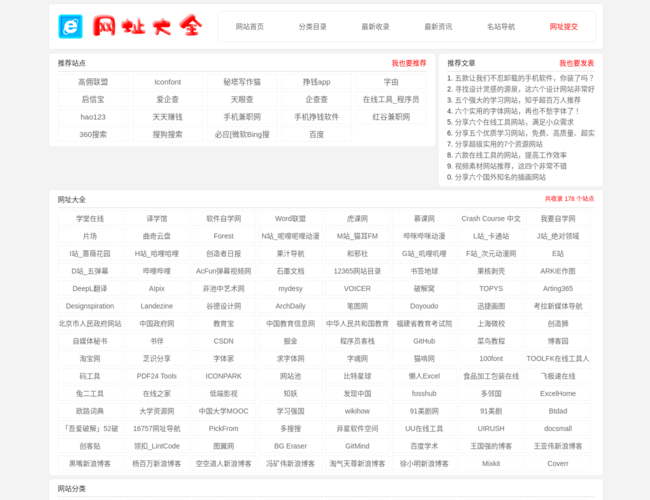
Task: Open the docsmall link
Action: tap(558, 428)
